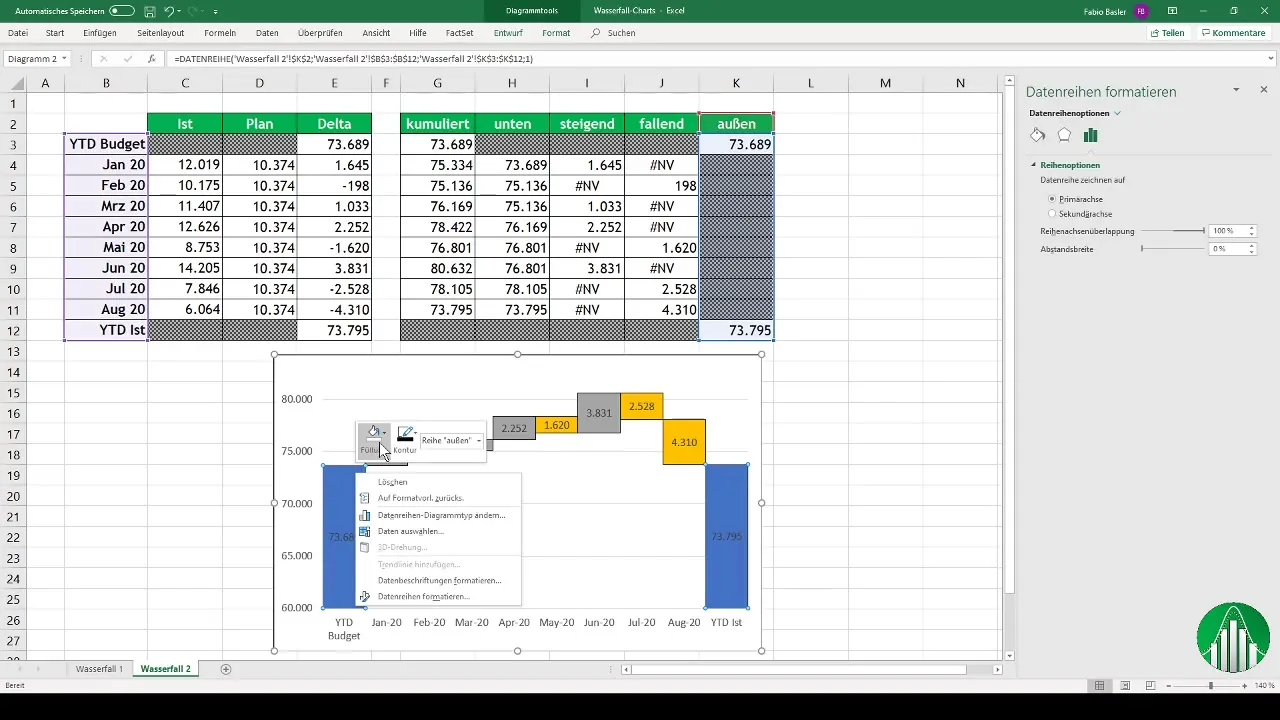Image resolution: width=1280 pixels, height=720 pixels.
Task: Open the Füllung fill color dropdown
Action: (x=385, y=433)
